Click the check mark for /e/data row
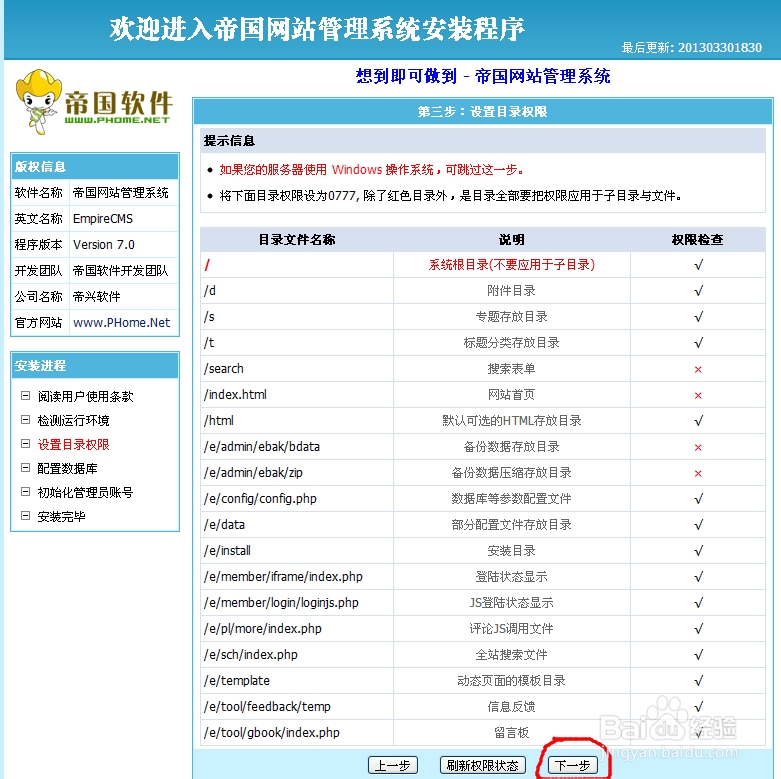The image size is (781, 779). [698, 524]
